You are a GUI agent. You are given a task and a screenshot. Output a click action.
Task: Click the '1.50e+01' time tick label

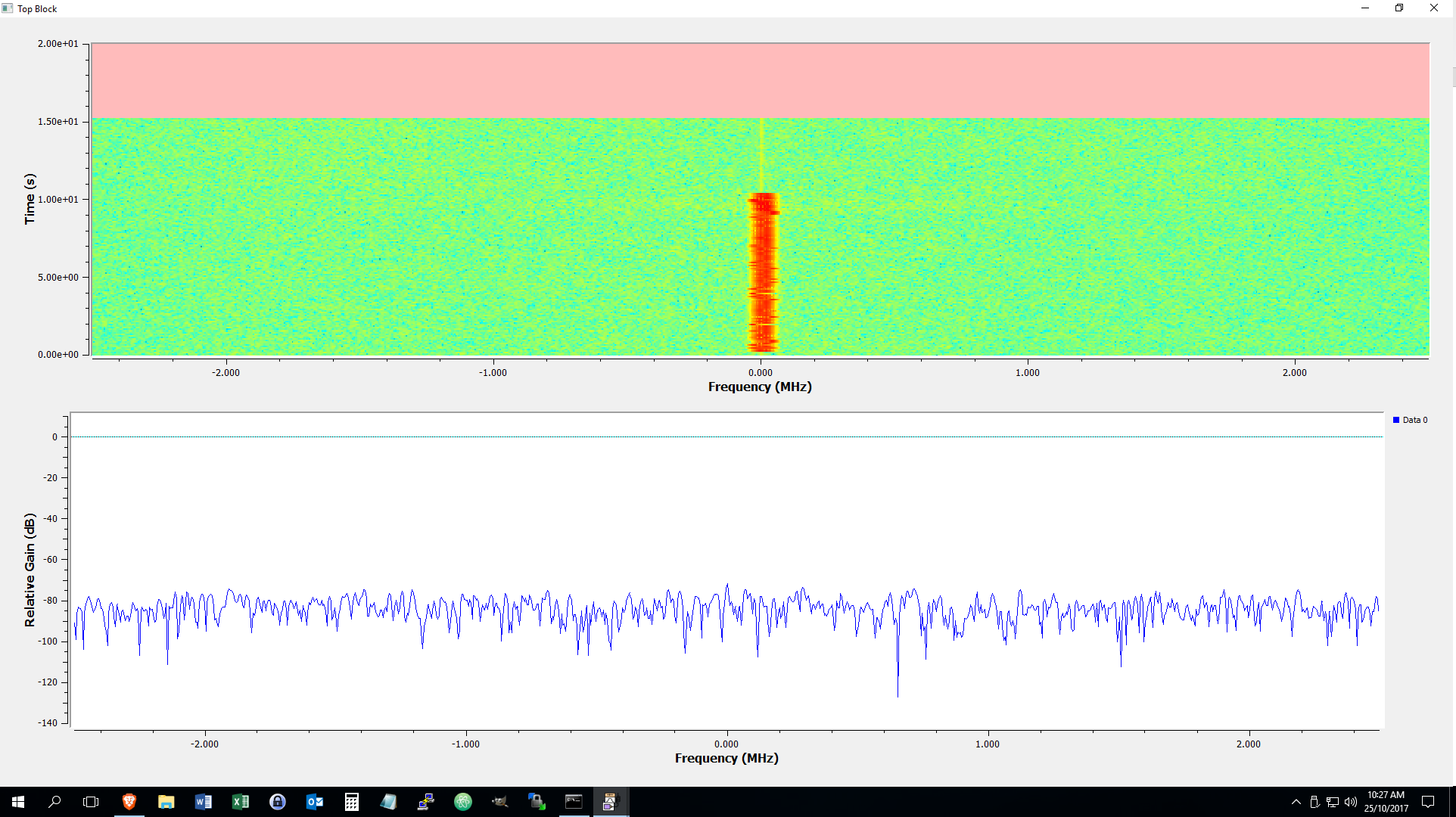pyautogui.click(x=58, y=122)
